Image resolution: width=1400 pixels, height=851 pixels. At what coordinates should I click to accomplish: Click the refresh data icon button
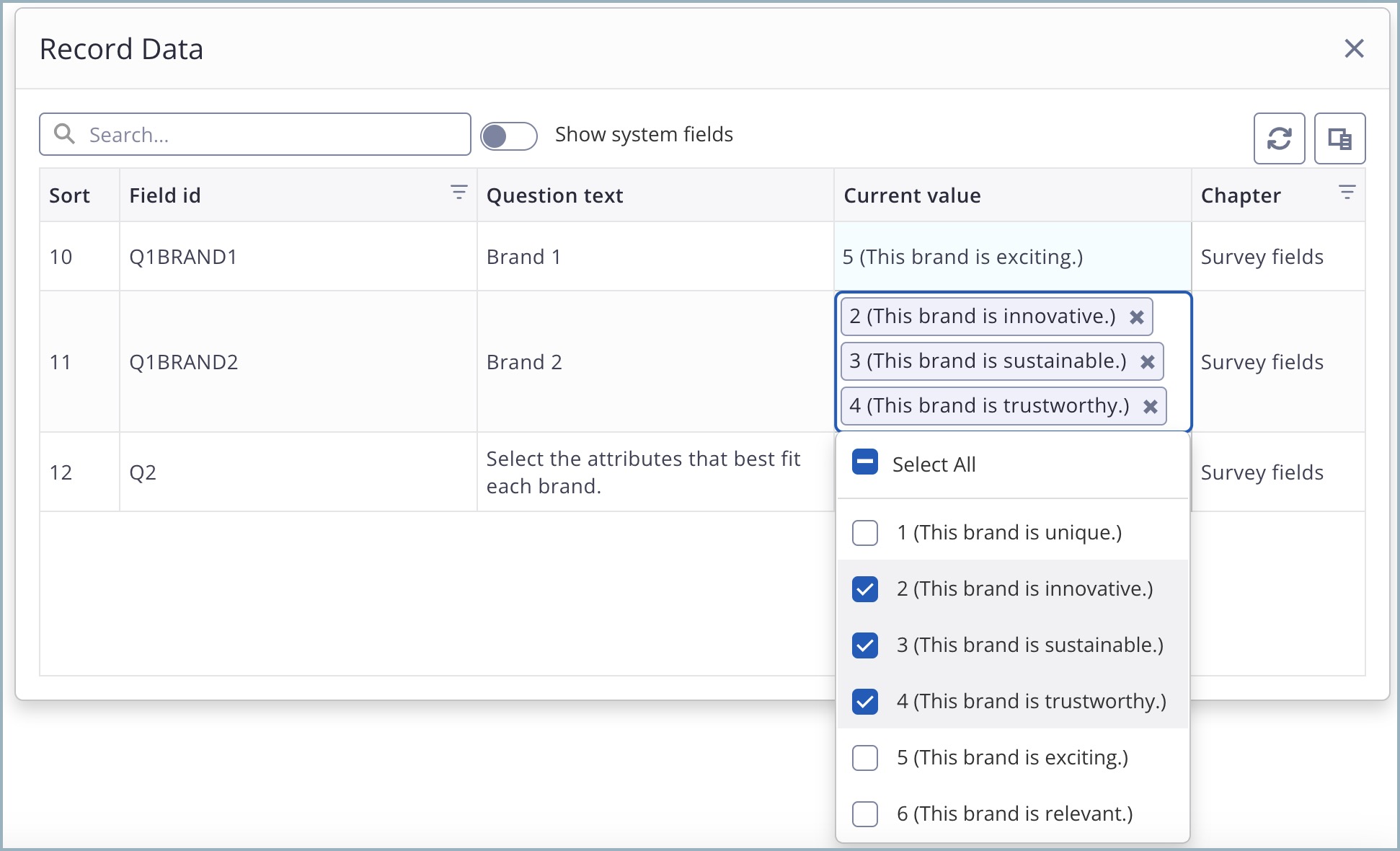pos(1279,138)
